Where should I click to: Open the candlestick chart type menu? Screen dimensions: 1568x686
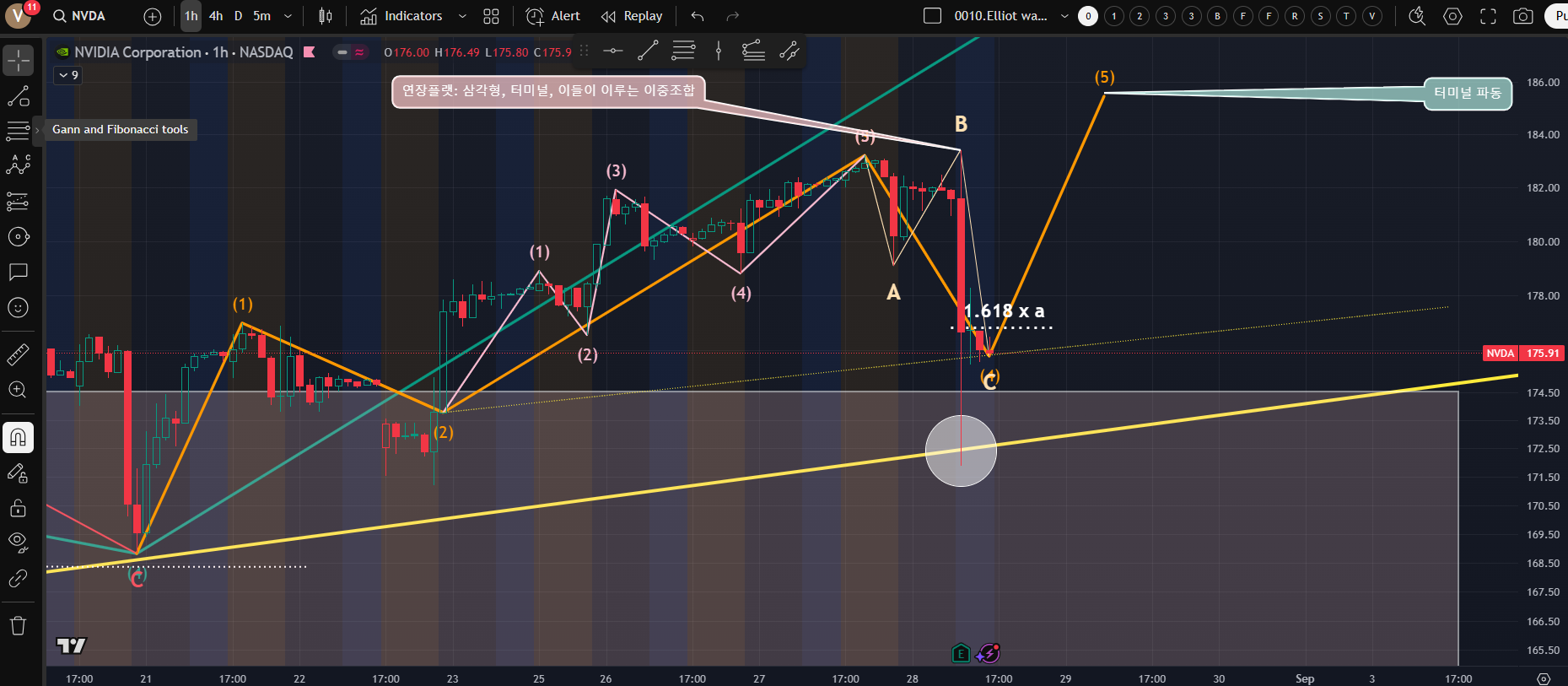point(326,16)
